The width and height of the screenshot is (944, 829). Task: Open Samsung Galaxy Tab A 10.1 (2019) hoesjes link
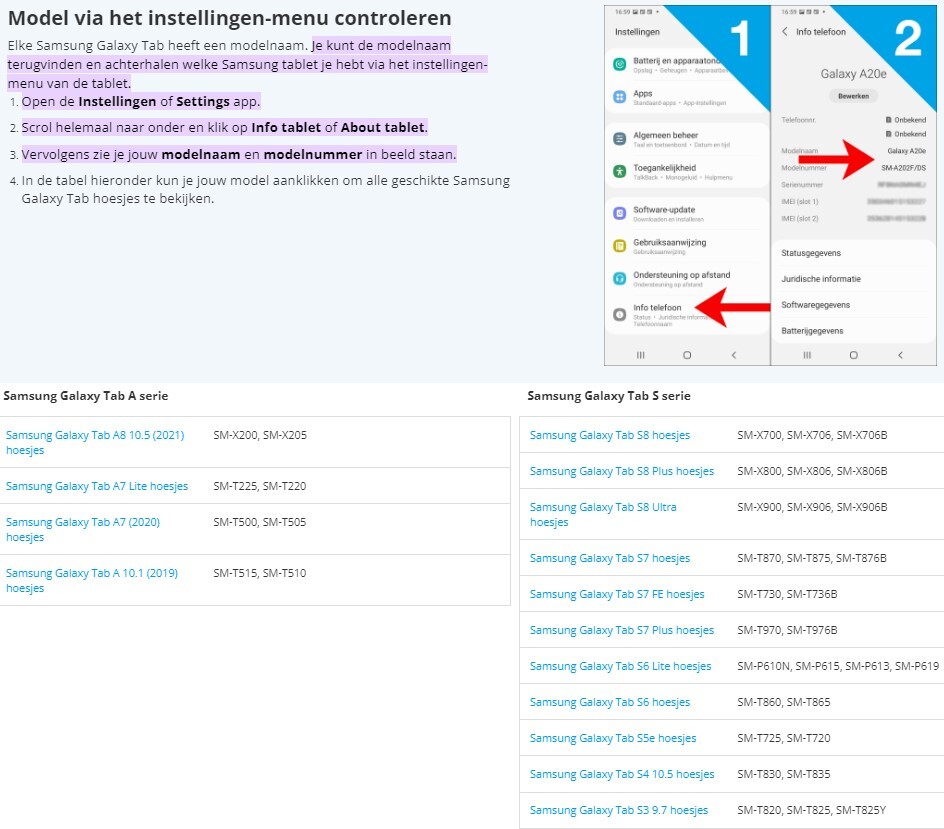pos(92,580)
